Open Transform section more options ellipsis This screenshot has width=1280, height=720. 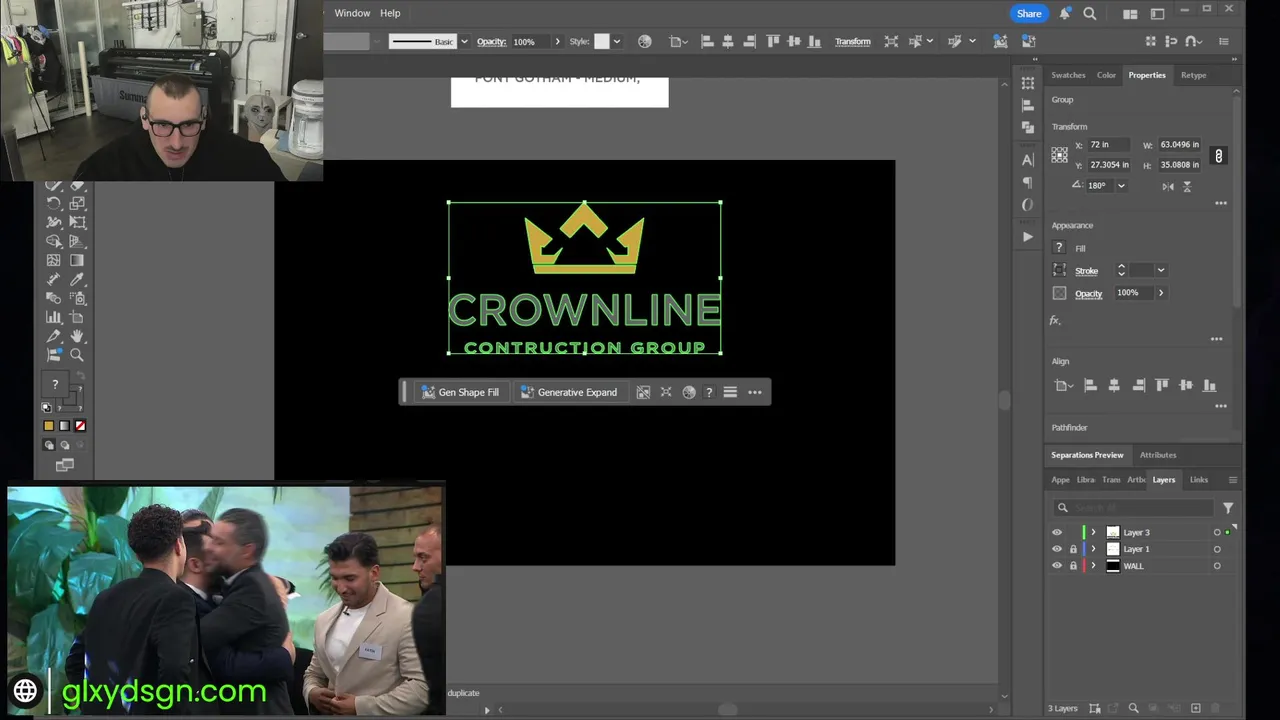(x=1220, y=203)
